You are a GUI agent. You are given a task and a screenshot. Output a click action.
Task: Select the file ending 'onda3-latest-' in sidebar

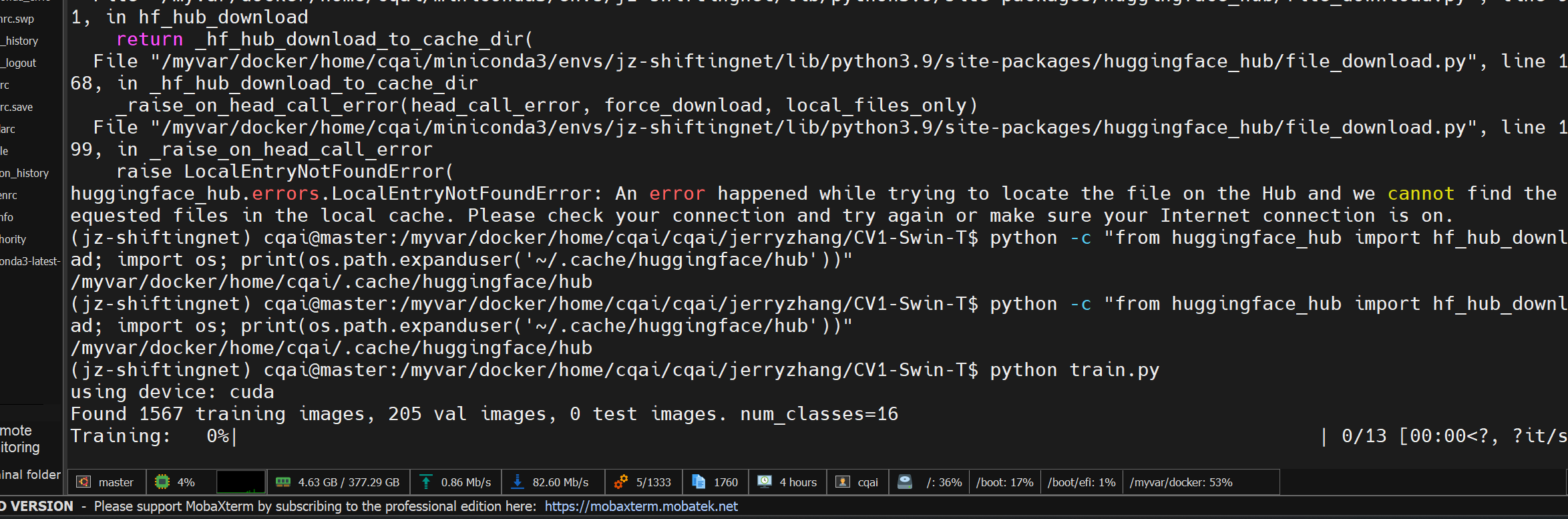point(30,261)
